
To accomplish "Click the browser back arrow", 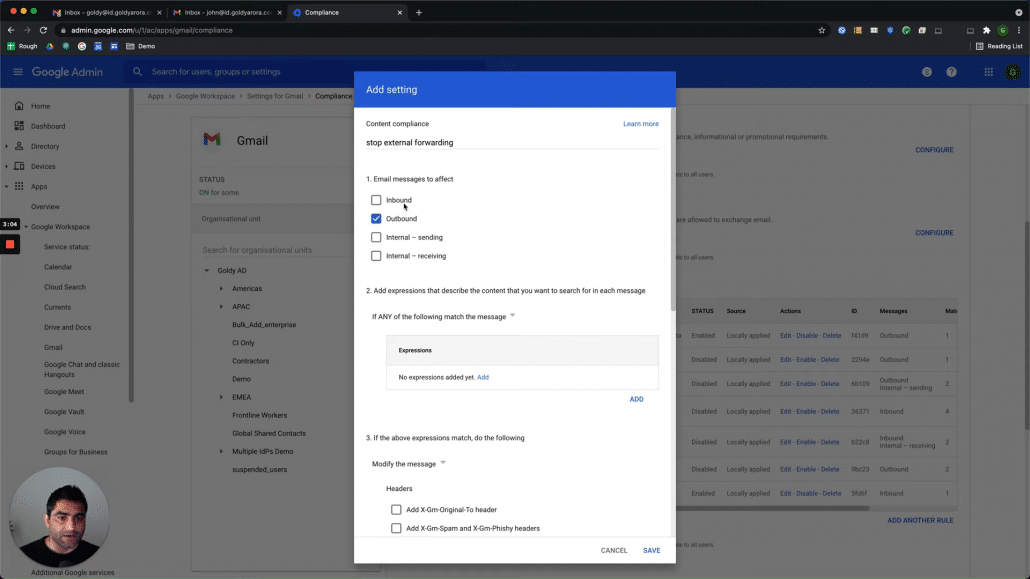I will click(11, 30).
